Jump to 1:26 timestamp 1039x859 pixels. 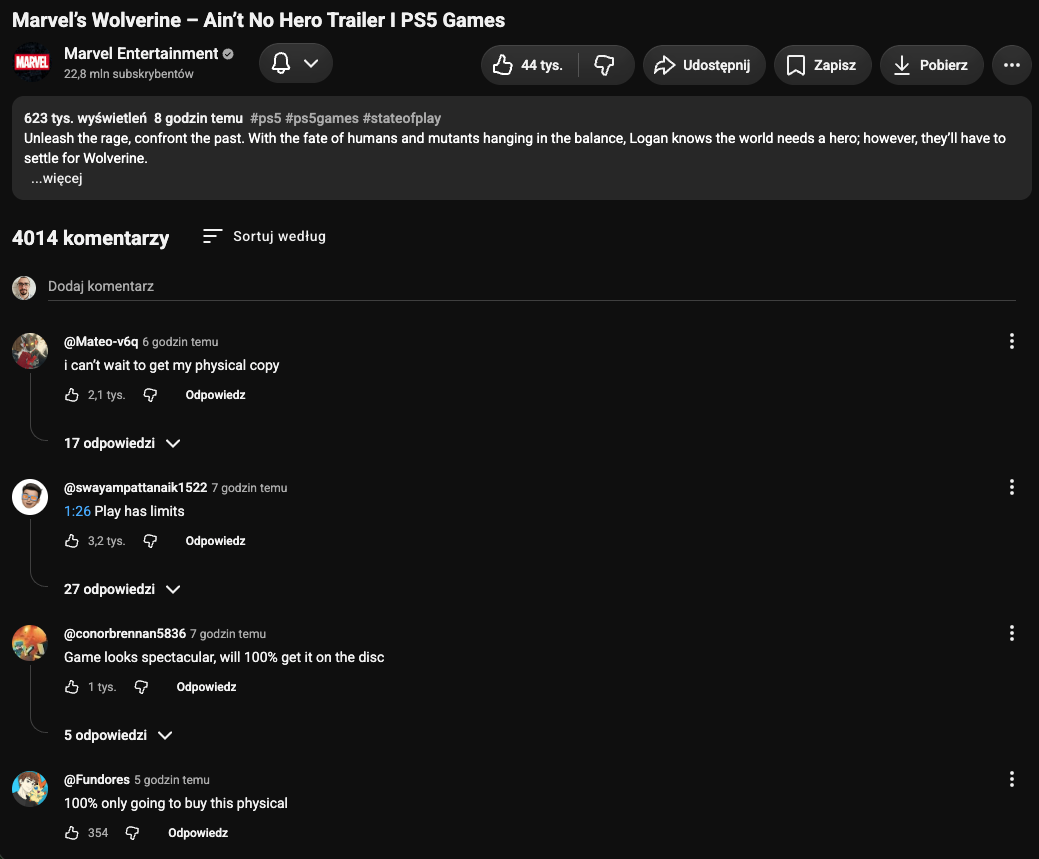coord(77,511)
